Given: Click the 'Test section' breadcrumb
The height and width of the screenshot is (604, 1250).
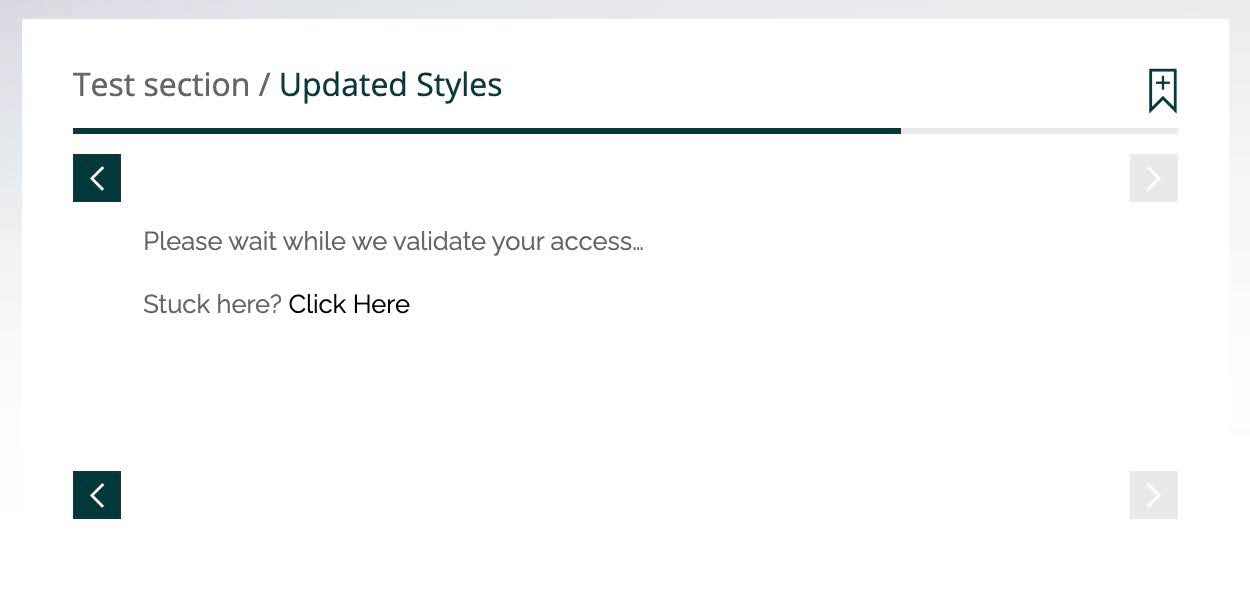Looking at the screenshot, I should pos(161,85).
